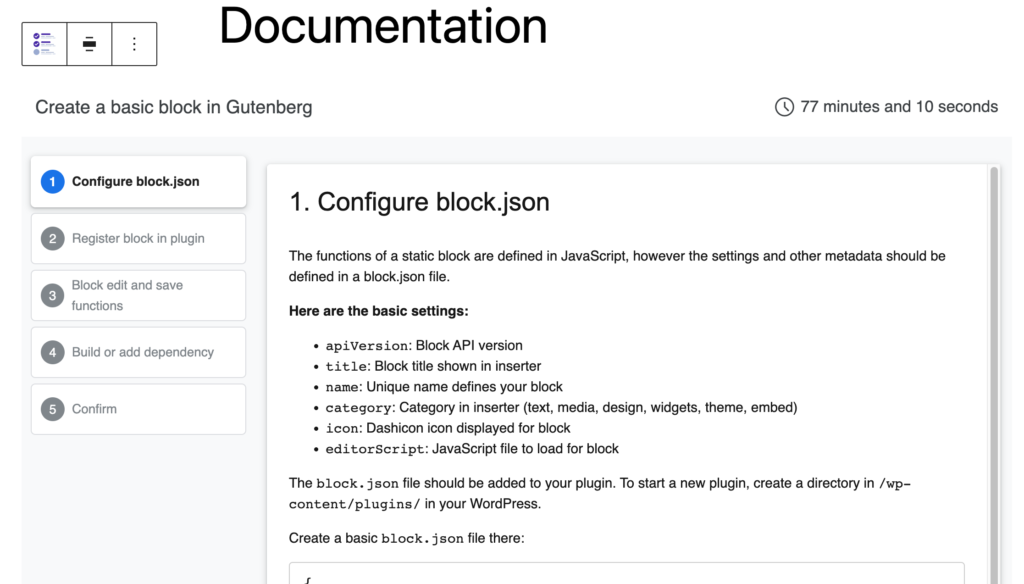1024x584 pixels.
Task: Select the 'Configure block.json' step
Action: coord(138,181)
